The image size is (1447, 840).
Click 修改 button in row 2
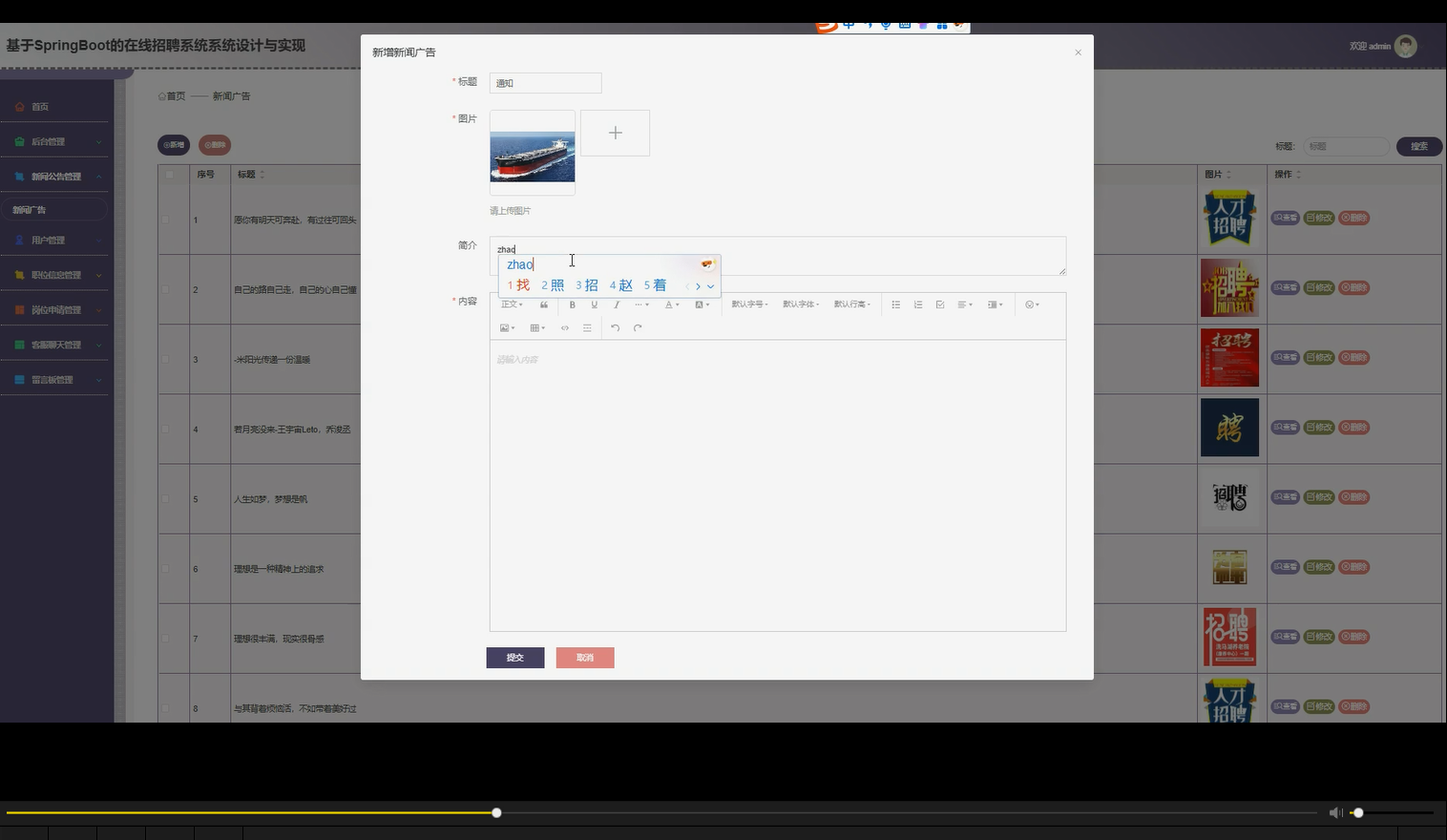click(x=1319, y=287)
